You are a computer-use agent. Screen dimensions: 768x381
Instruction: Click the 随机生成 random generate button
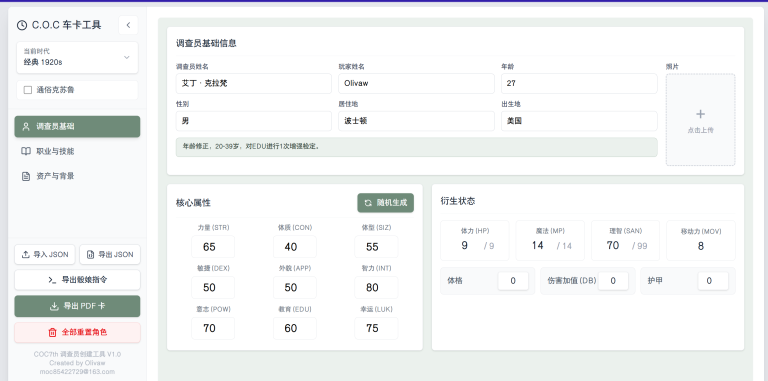click(385, 203)
